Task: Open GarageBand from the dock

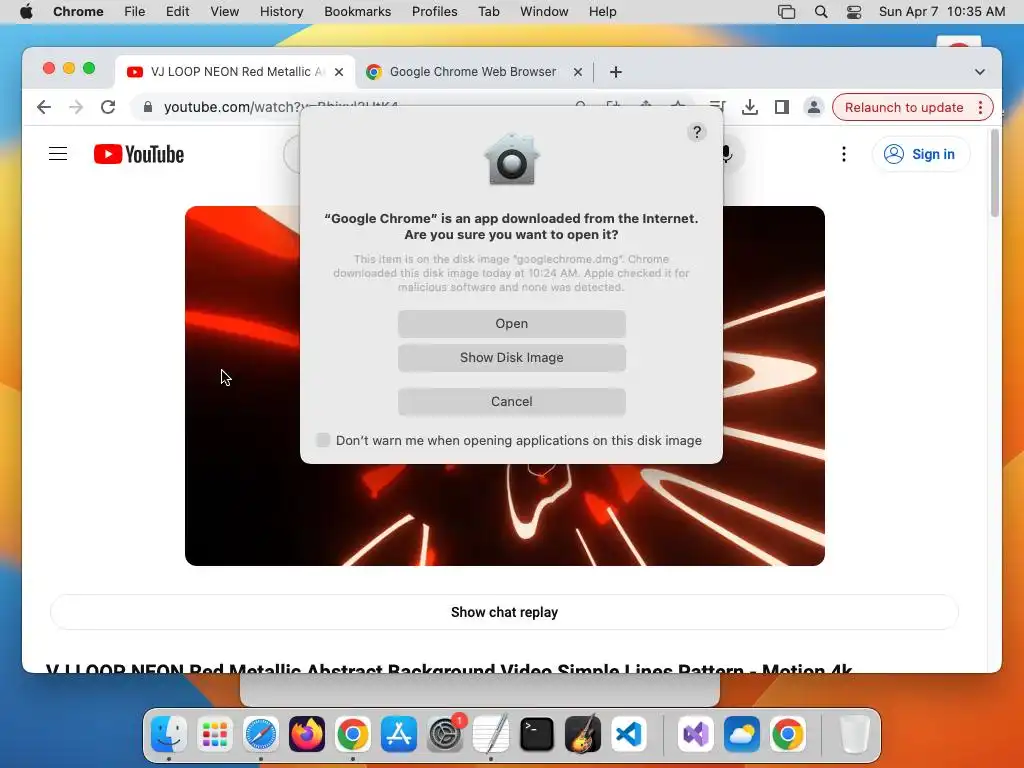Action: pyautogui.click(x=583, y=735)
